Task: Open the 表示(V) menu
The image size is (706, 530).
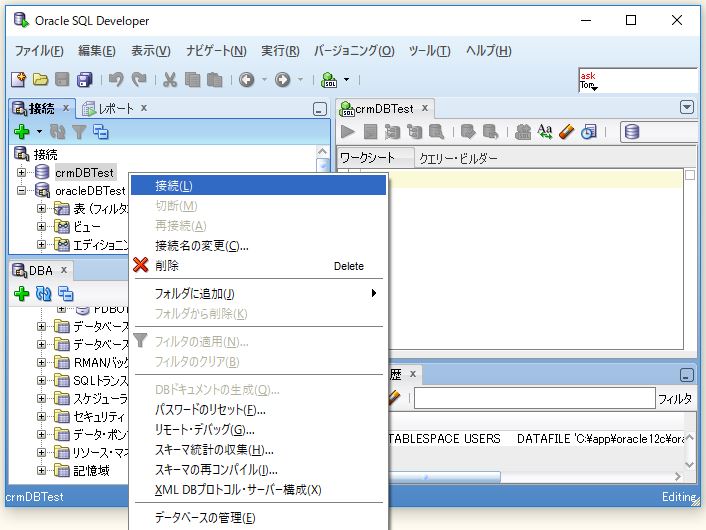Action: [x=151, y=51]
